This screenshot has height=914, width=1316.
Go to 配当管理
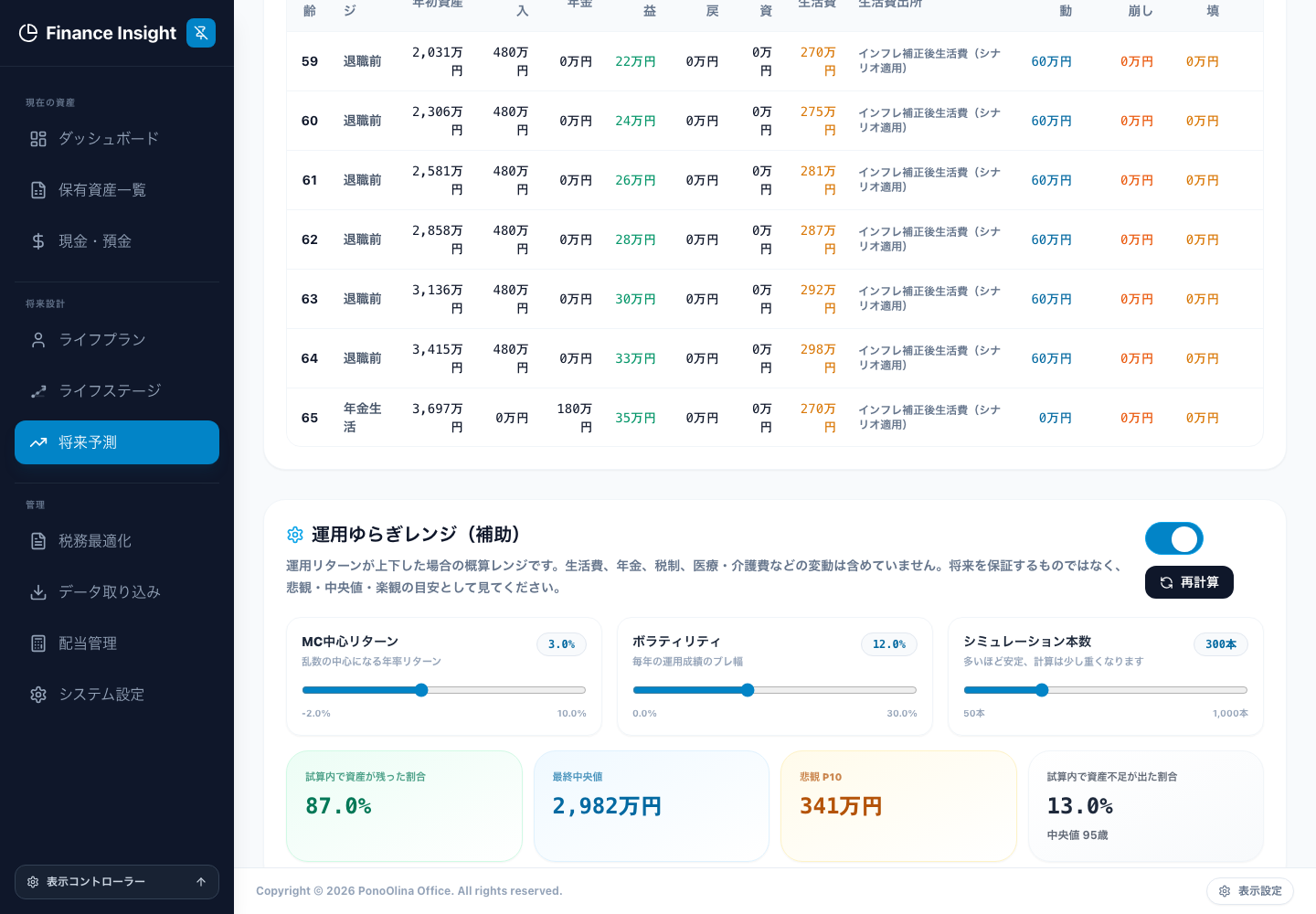tap(117, 643)
